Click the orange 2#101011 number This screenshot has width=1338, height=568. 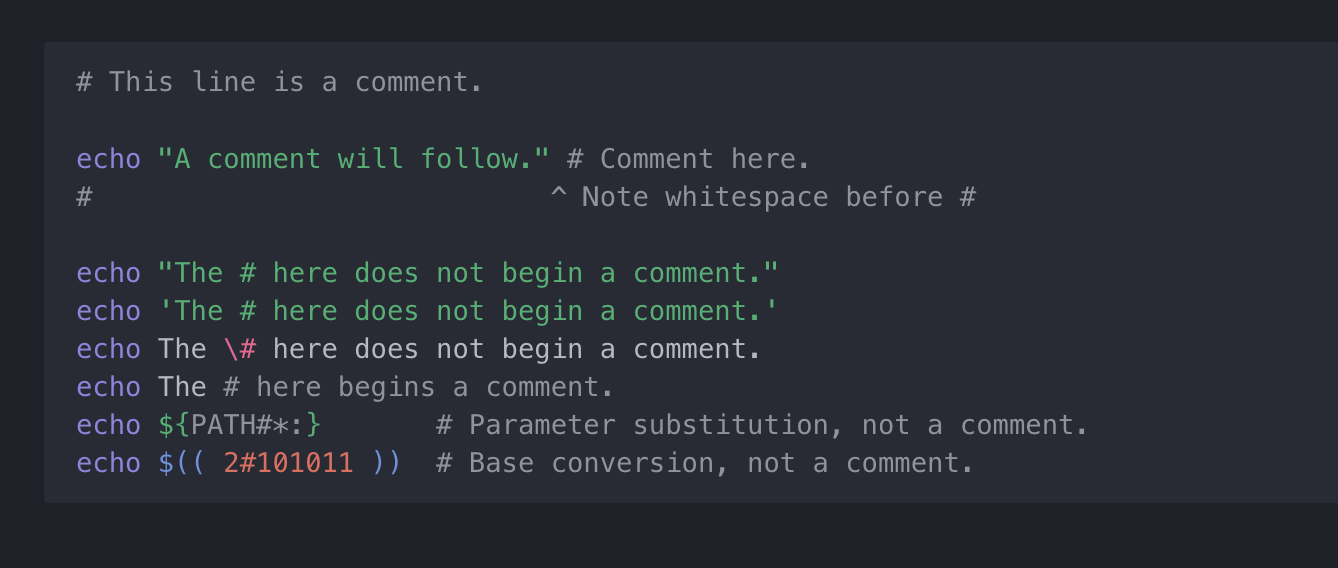(x=288, y=463)
